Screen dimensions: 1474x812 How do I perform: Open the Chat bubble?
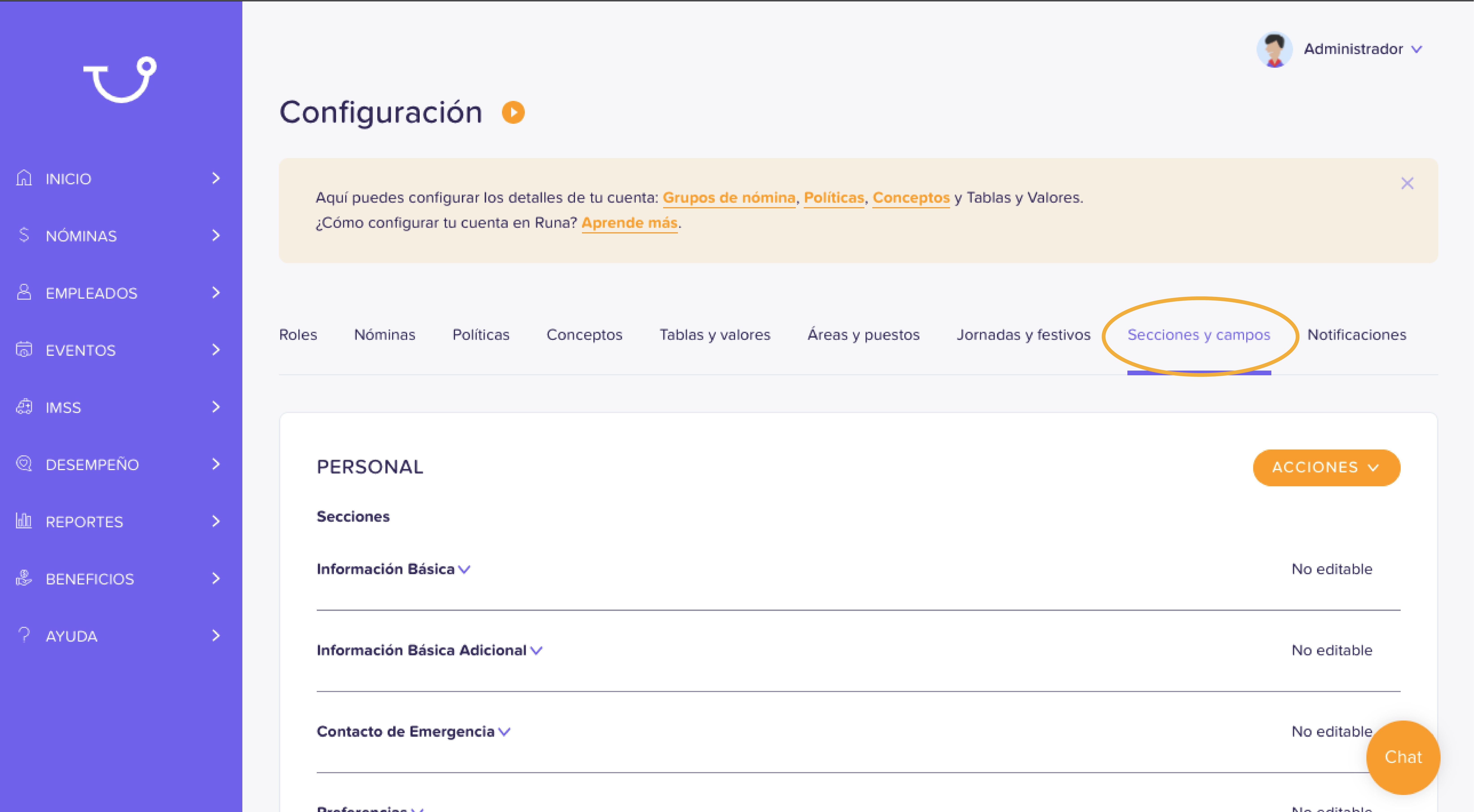(1403, 758)
